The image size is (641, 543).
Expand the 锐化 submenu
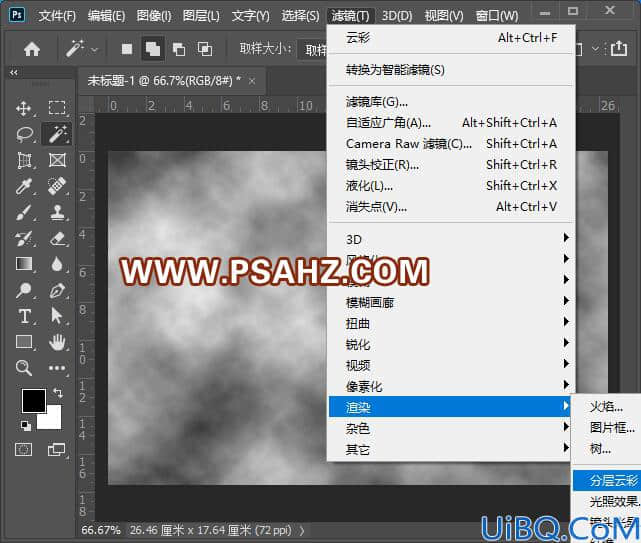click(450, 344)
